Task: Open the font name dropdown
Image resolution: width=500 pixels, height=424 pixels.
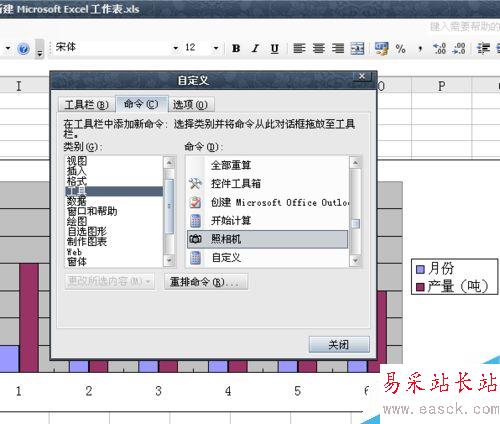Action: [176, 48]
